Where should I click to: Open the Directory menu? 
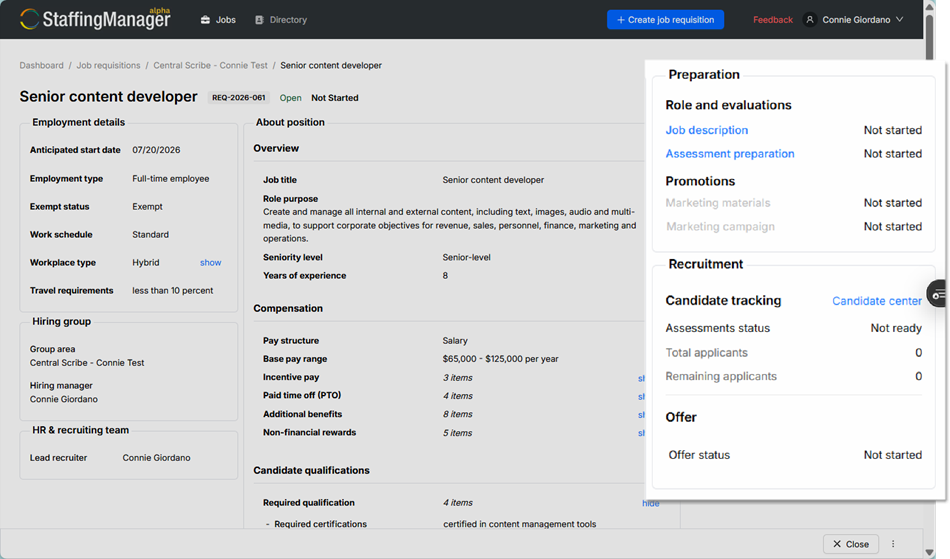281,20
